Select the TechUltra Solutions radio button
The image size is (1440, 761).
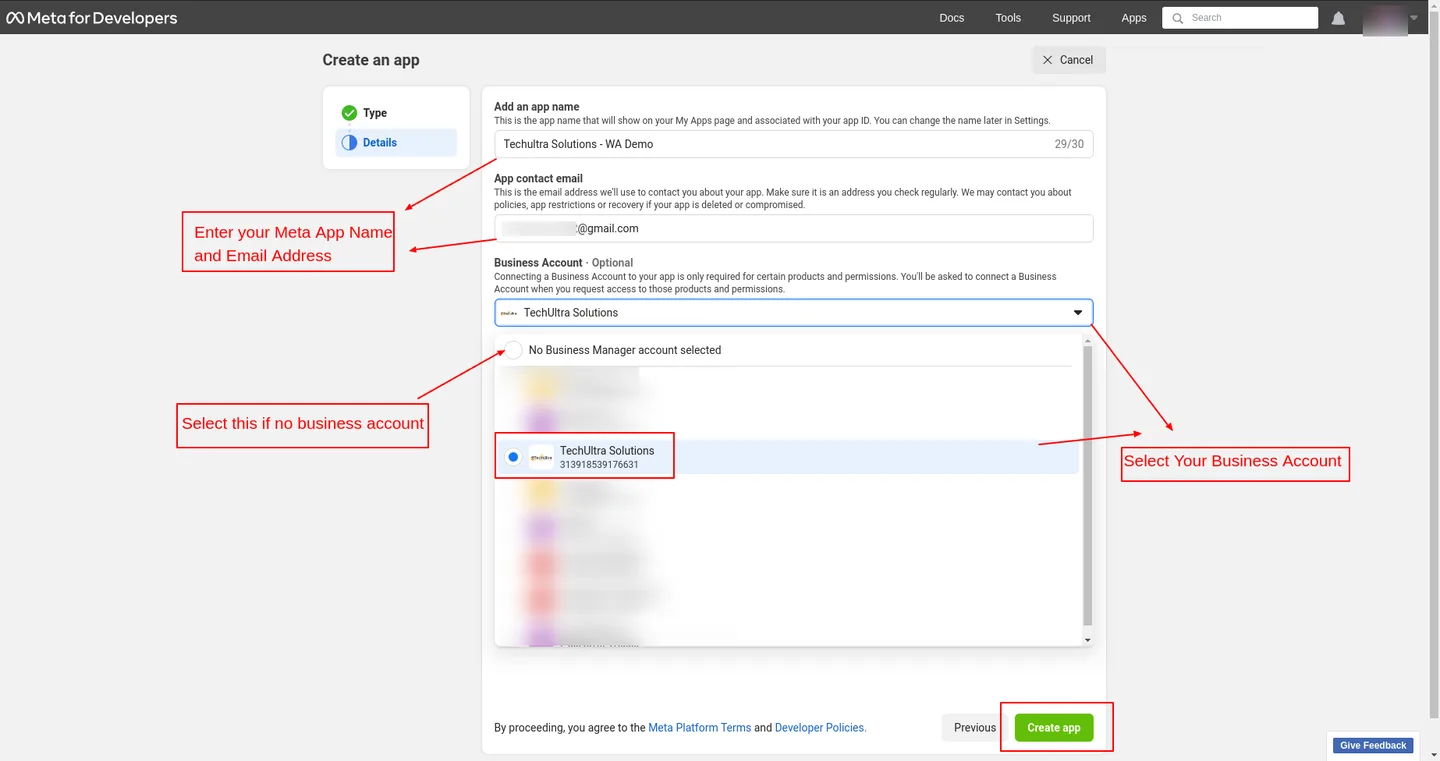point(513,457)
